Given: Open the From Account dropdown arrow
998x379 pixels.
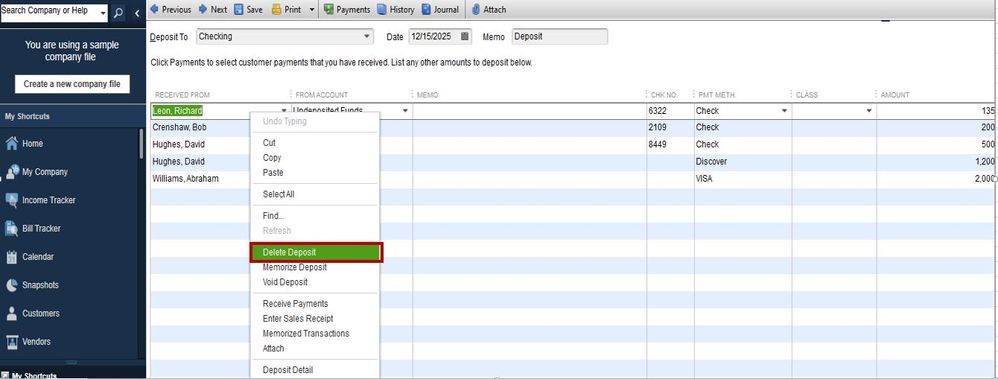Looking at the screenshot, I should (405, 111).
